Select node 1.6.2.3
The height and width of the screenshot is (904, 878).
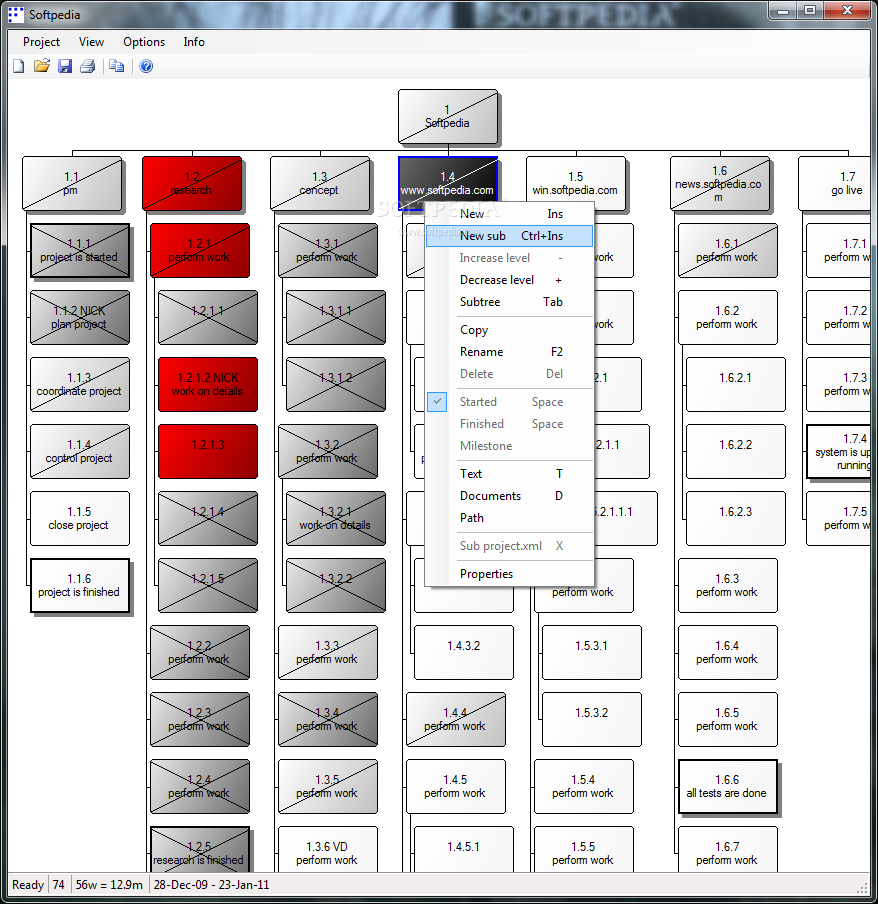(736, 518)
